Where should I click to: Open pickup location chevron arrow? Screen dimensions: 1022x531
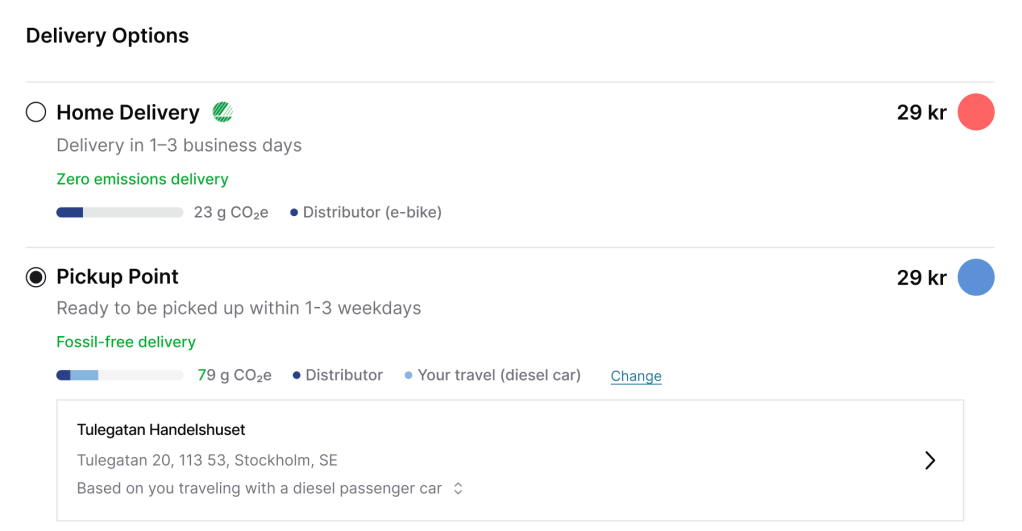[930, 460]
